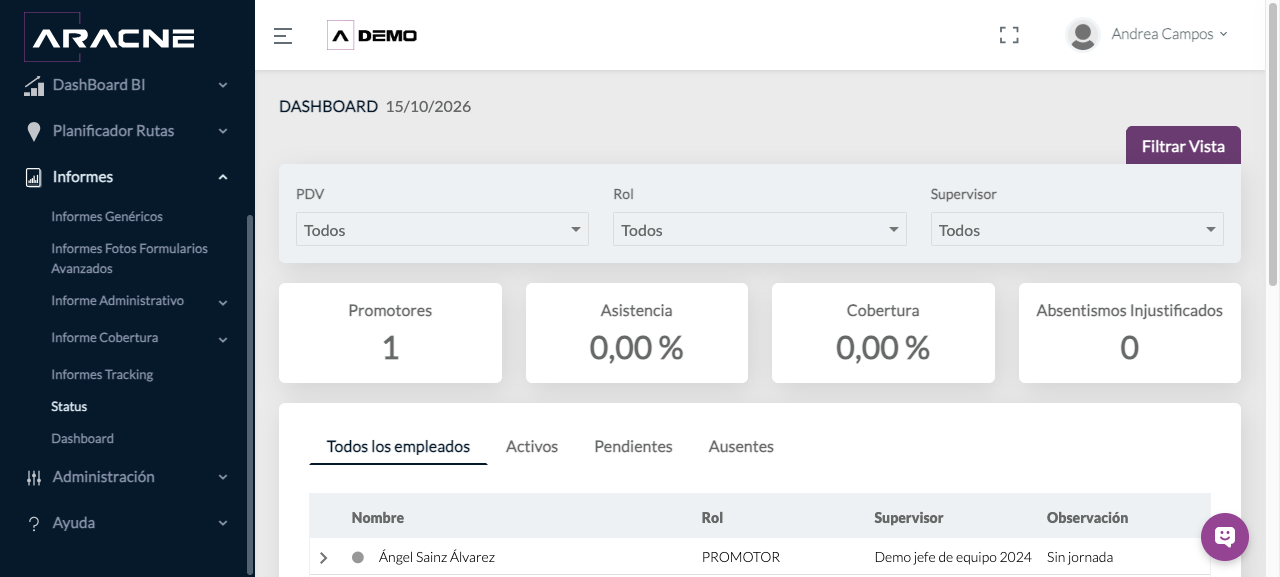1280x577 pixels.
Task: Click the Filtrar Vista button
Action: click(x=1183, y=146)
